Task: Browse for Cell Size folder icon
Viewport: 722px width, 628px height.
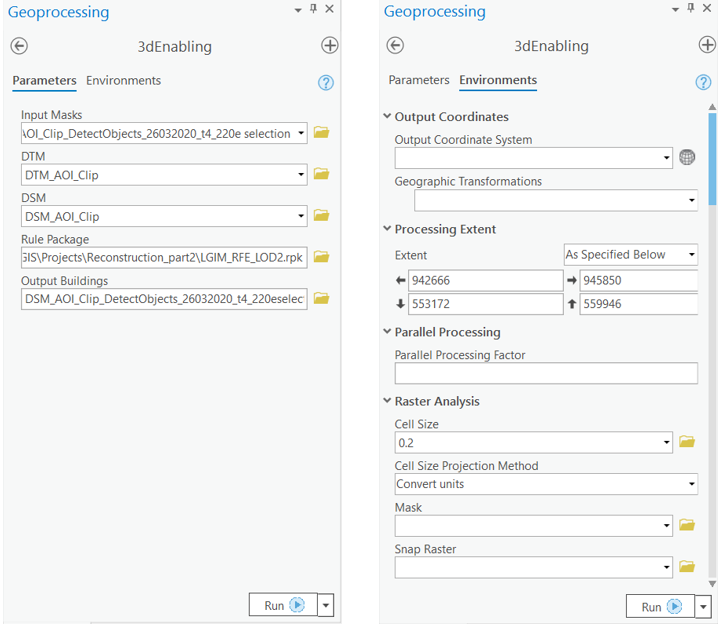Action: pos(687,442)
